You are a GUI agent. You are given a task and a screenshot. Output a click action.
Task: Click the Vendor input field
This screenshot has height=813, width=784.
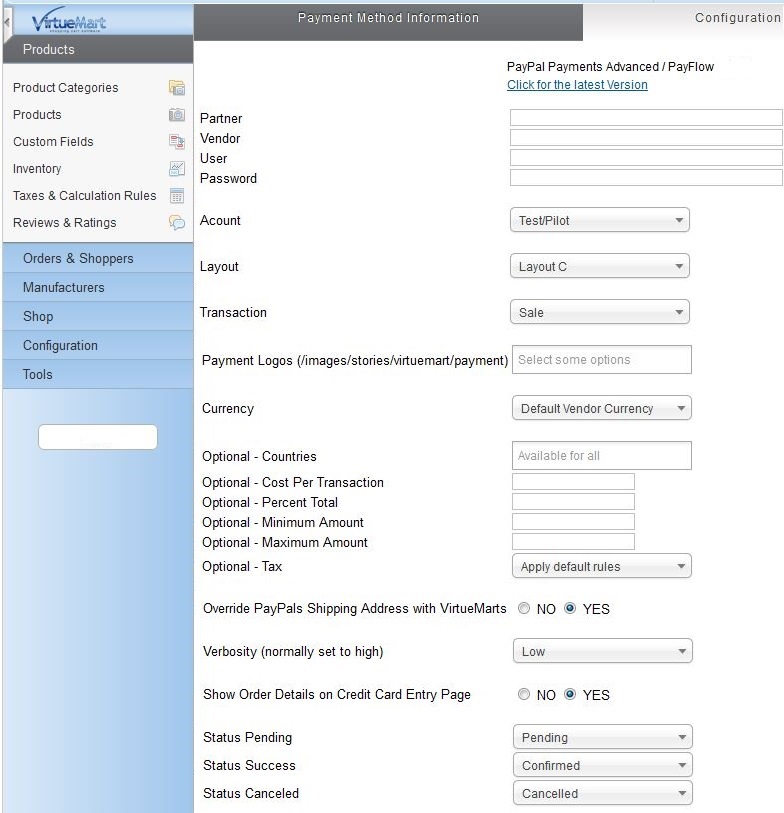click(x=646, y=137)
